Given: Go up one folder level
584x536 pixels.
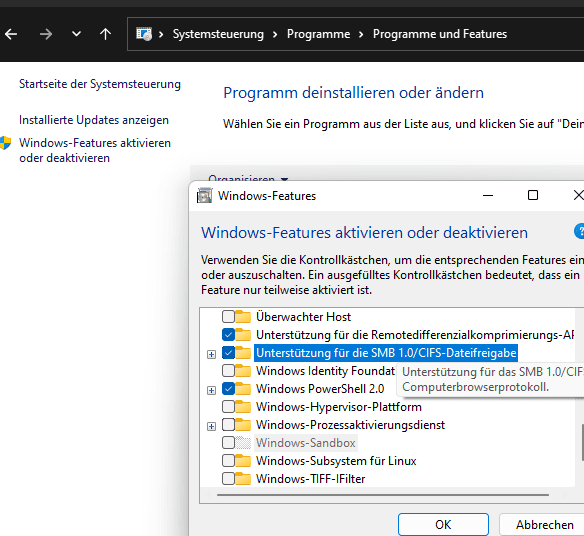Looking at the screenshot, I should pyautogui.click(x=105, y=34).
